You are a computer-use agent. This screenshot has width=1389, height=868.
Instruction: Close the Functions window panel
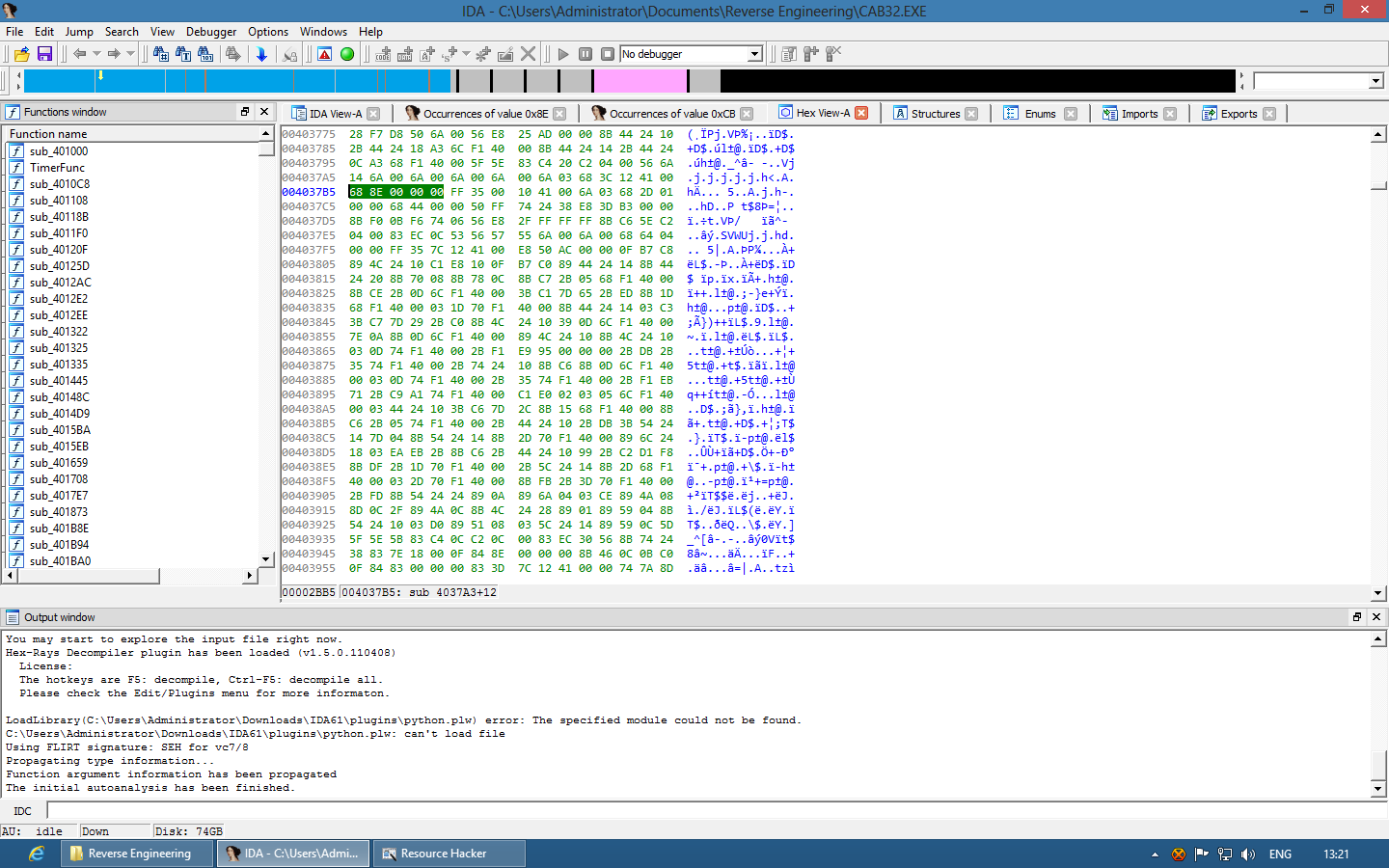click(264, 112)
